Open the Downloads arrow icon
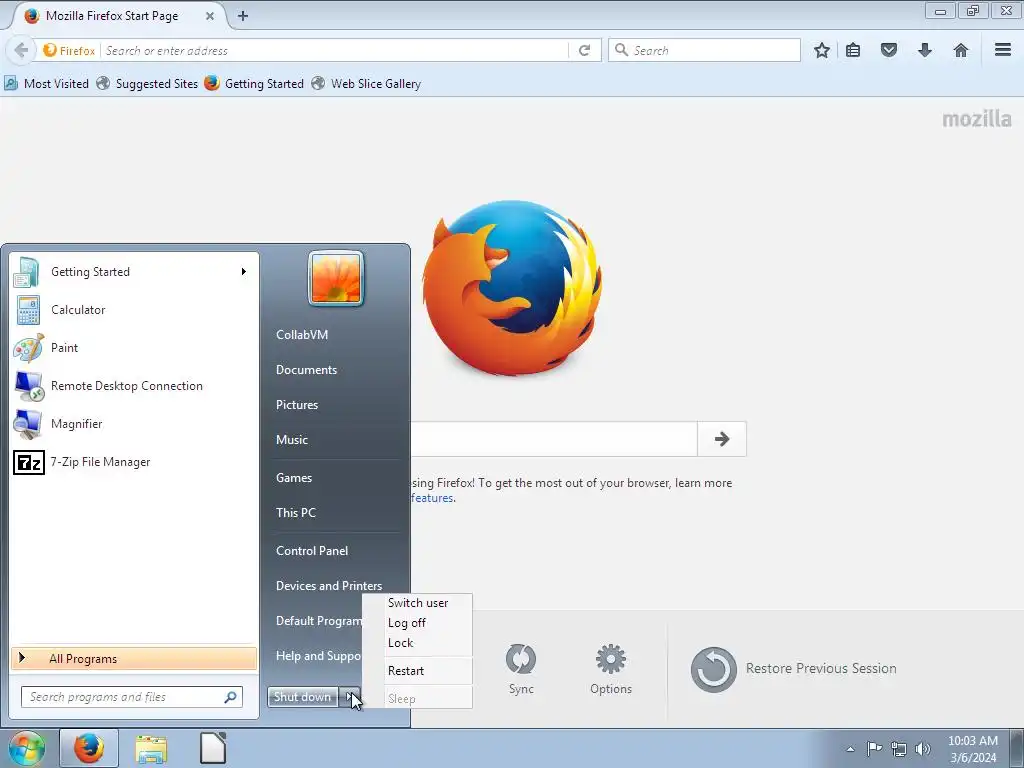Screen dimensions: 1024x768 [924, 50]
